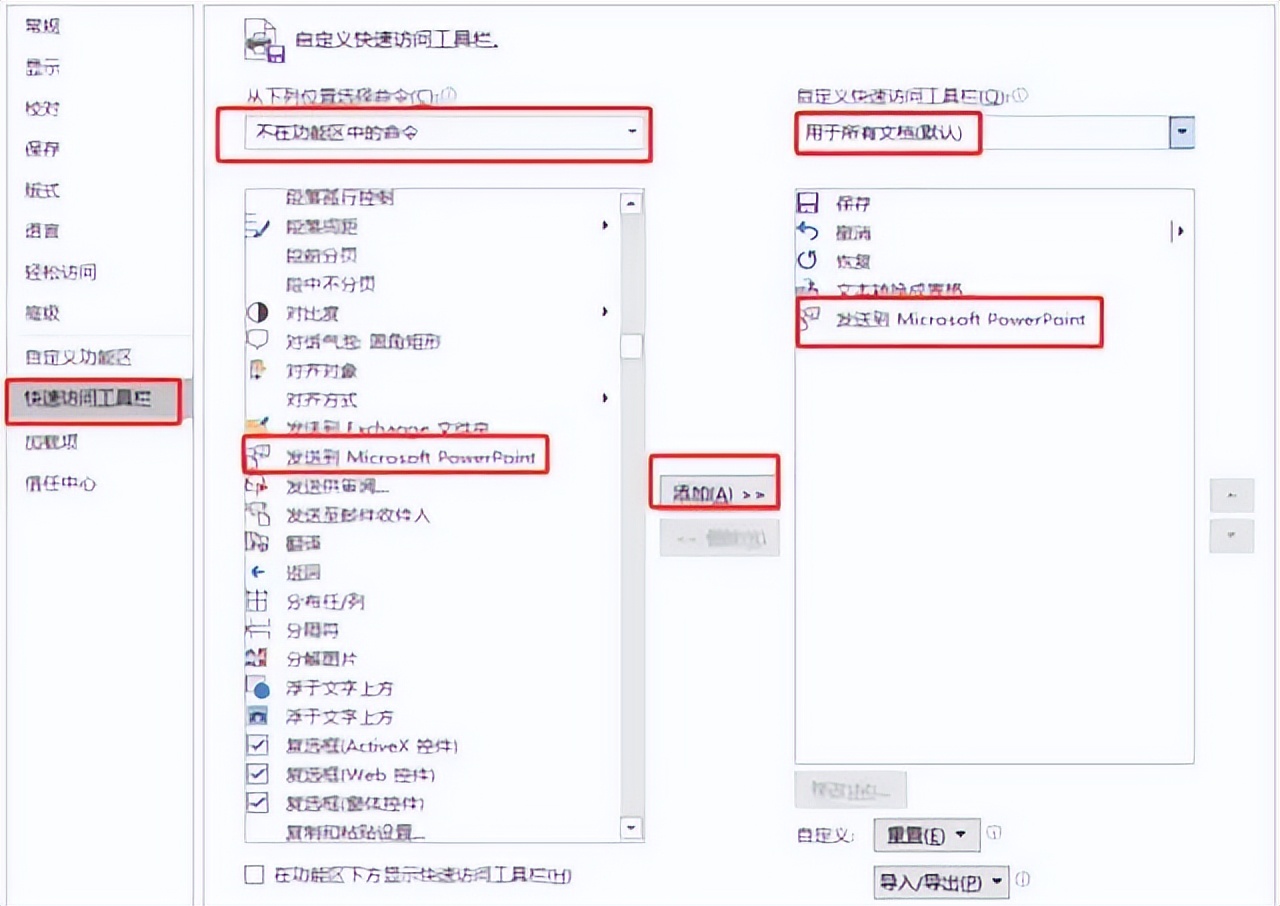Screen dimensions: 1280x906
Task: Select 发送到 Microsoft PowerPoint in left command list
Action: [x=395, y=458]
